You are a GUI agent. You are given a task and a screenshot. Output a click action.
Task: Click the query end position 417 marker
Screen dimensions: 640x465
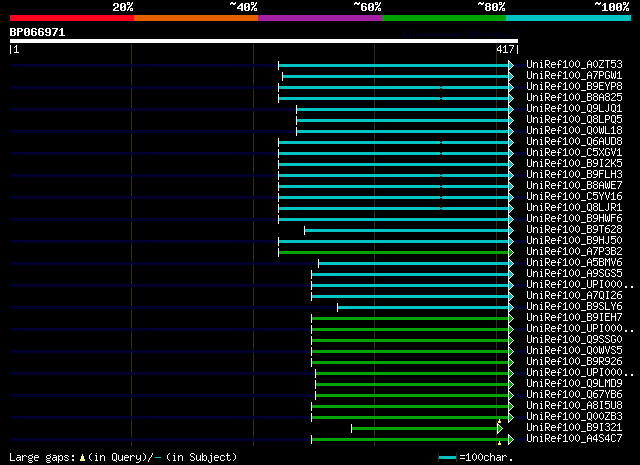click(505, 49)
